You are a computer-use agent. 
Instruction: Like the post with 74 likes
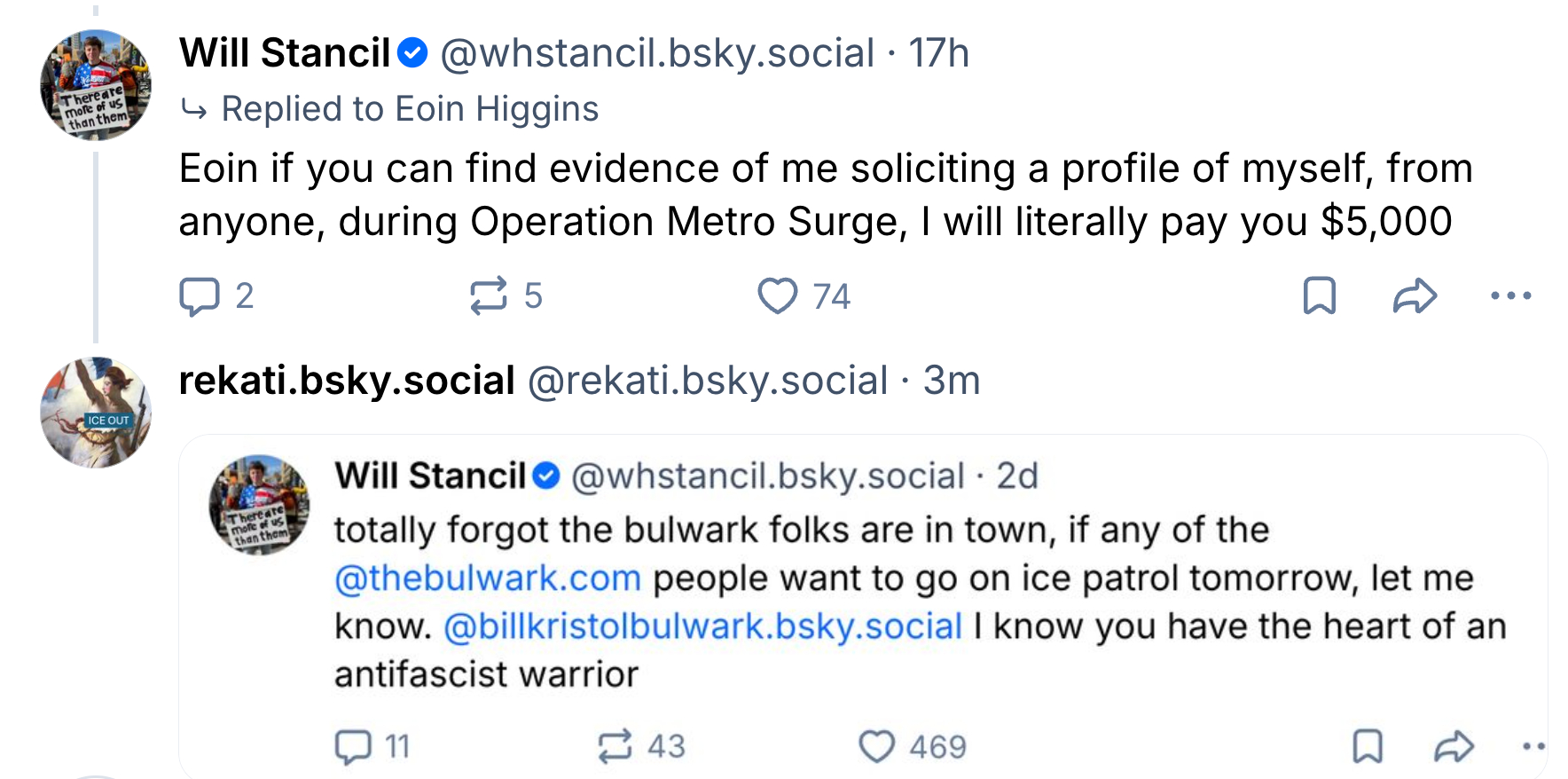pos(778,296)
